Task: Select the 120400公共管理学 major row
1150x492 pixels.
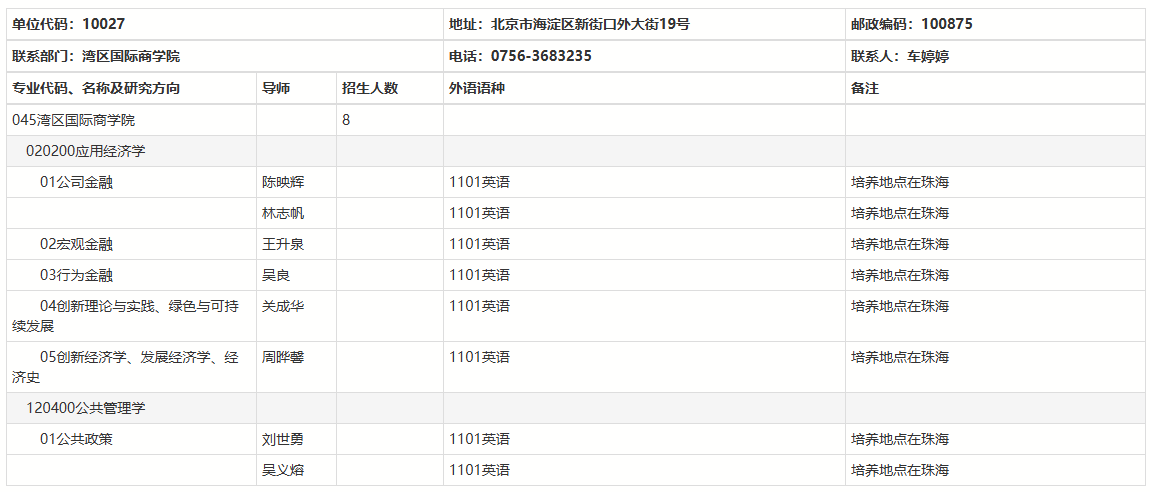Action: click(x=86, y=408)
